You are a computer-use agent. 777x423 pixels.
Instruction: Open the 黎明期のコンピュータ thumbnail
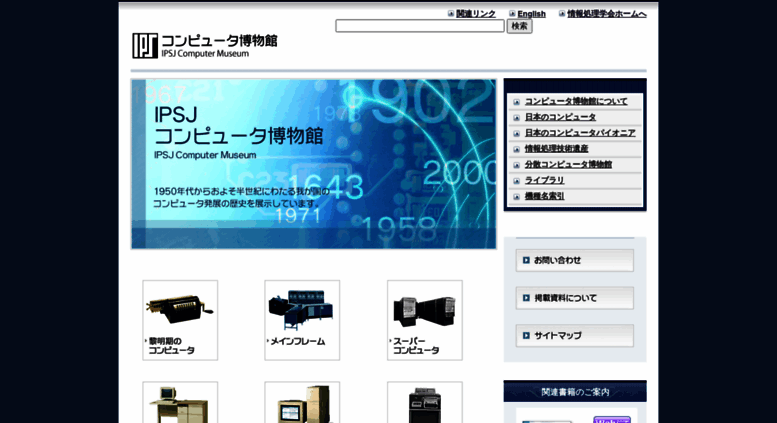[180, 320]
